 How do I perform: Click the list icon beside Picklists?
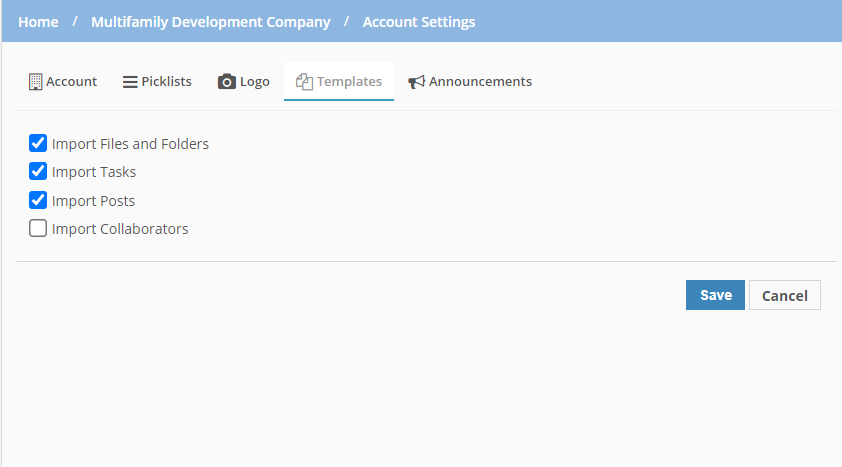click(x=130, y=82)
